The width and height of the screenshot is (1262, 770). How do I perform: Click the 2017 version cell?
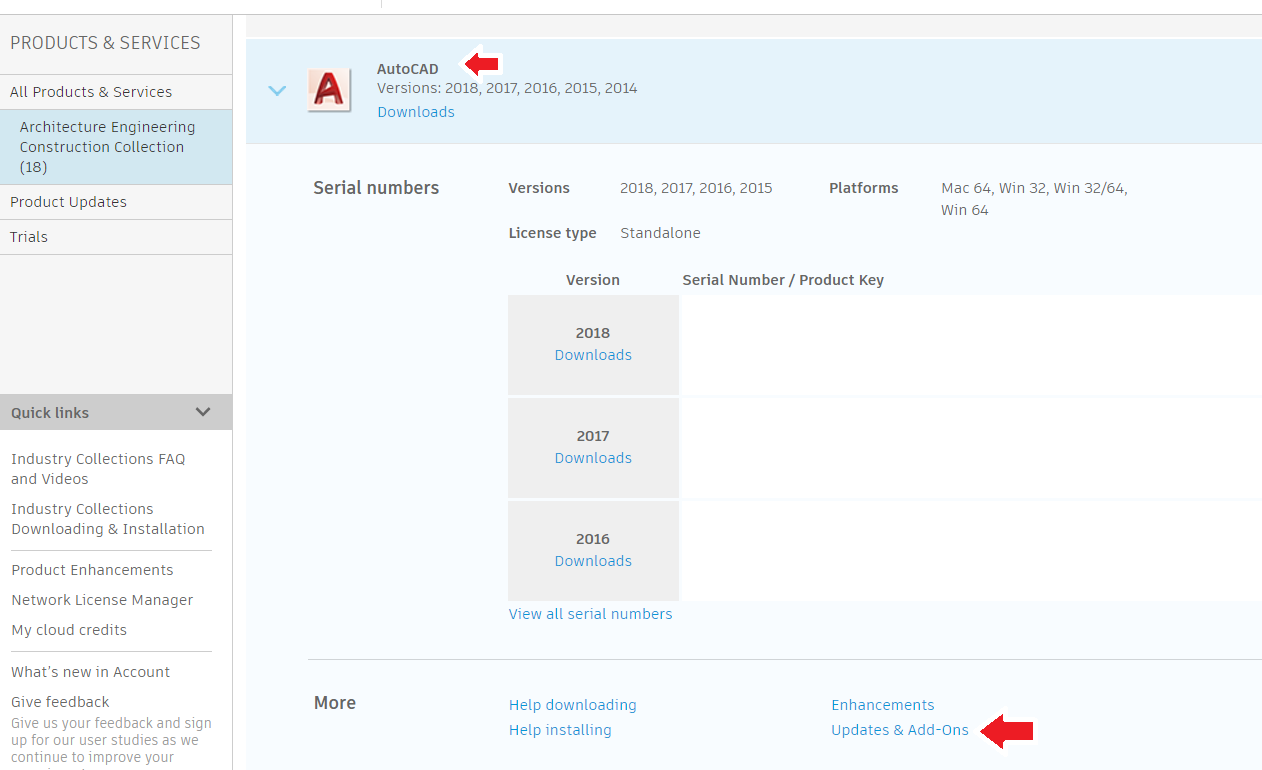click(x=593, y=447)
